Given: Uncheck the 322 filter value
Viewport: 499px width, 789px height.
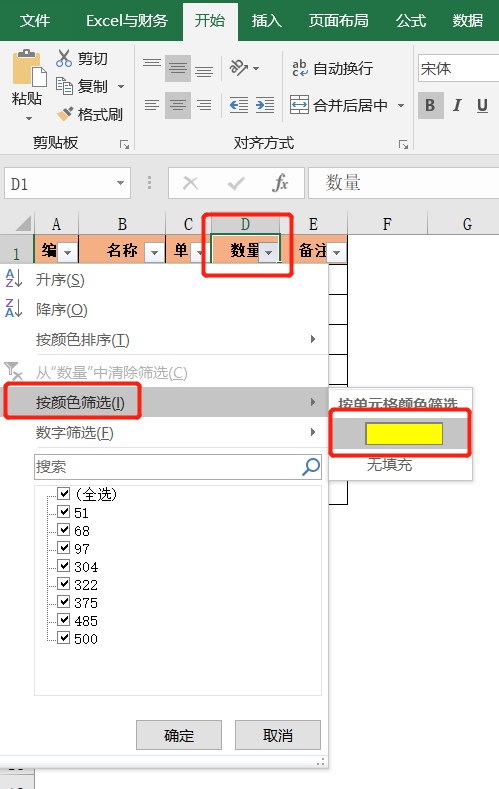Looking at the screenshot, I should pyautogui.click(x=63, y=583).
